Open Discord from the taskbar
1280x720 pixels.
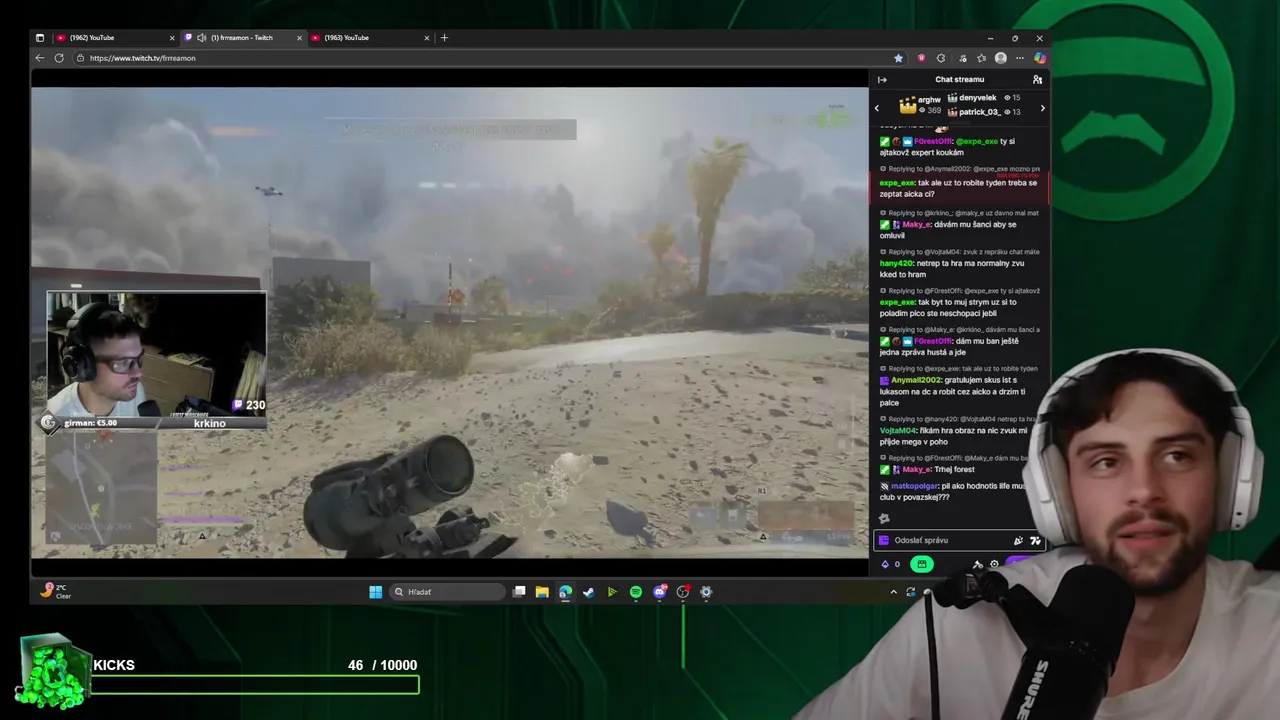tap(659, 592)
